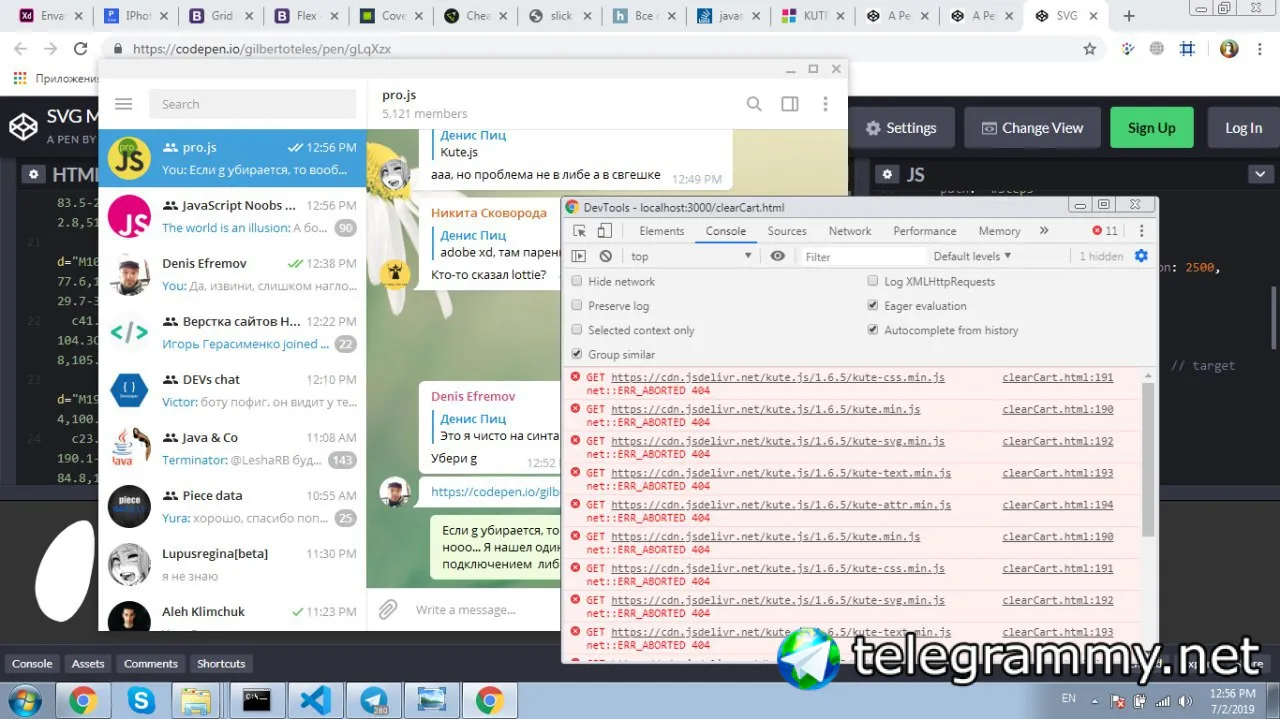Open the JavaScript Noobs chat
The height and width of the screenshot is (719, 1280).
pos(233,216)
